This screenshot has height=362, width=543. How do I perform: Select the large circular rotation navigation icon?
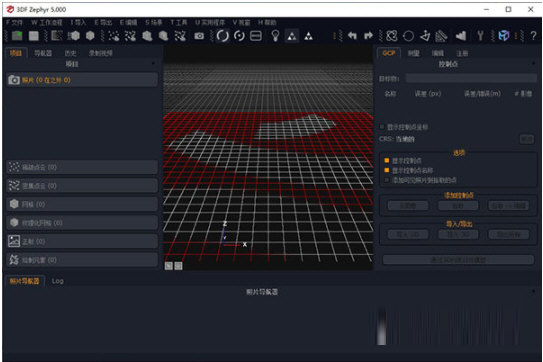(x=222, y=36)
